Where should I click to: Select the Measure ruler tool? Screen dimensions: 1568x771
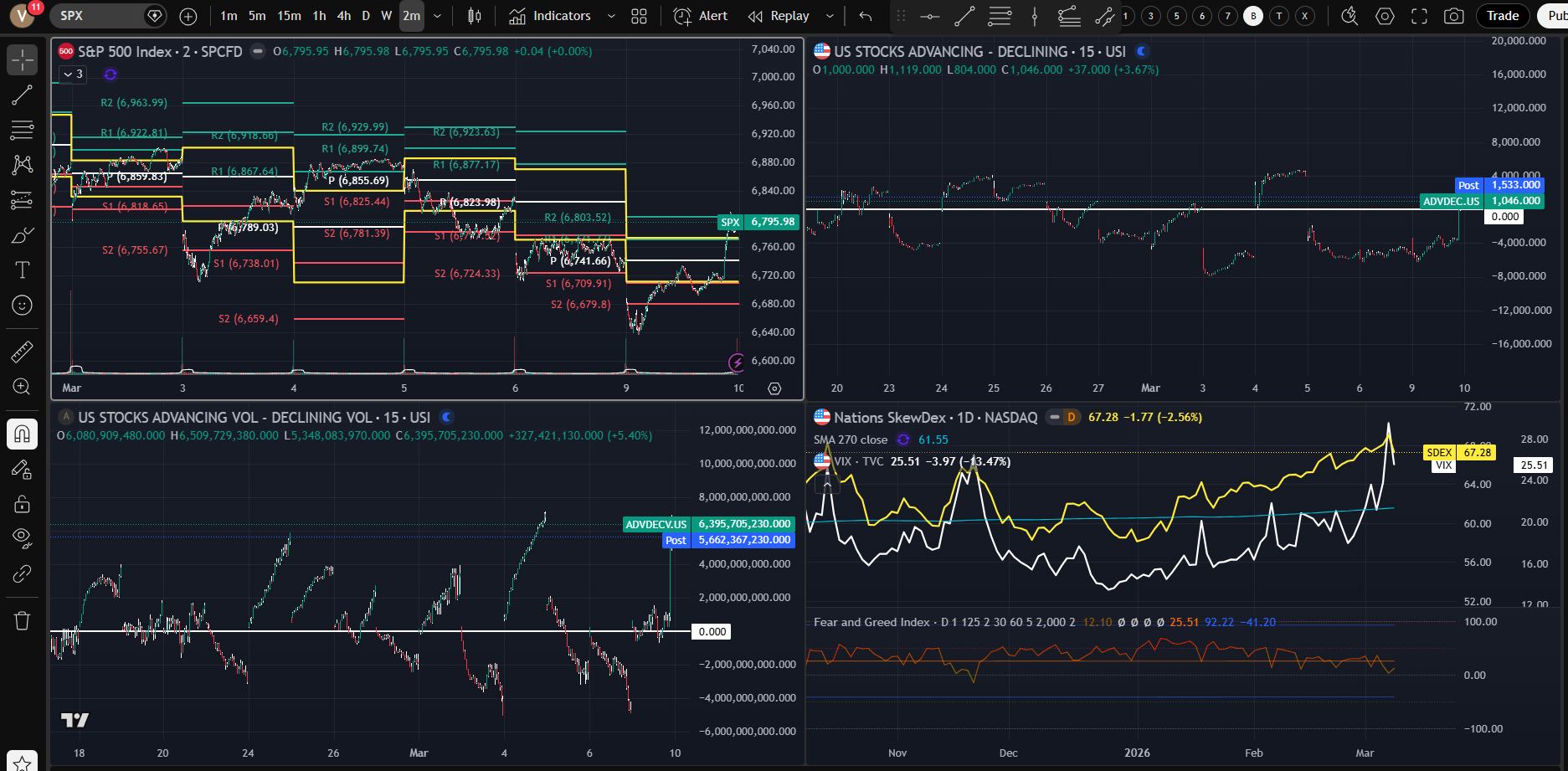tap(22, 352)
